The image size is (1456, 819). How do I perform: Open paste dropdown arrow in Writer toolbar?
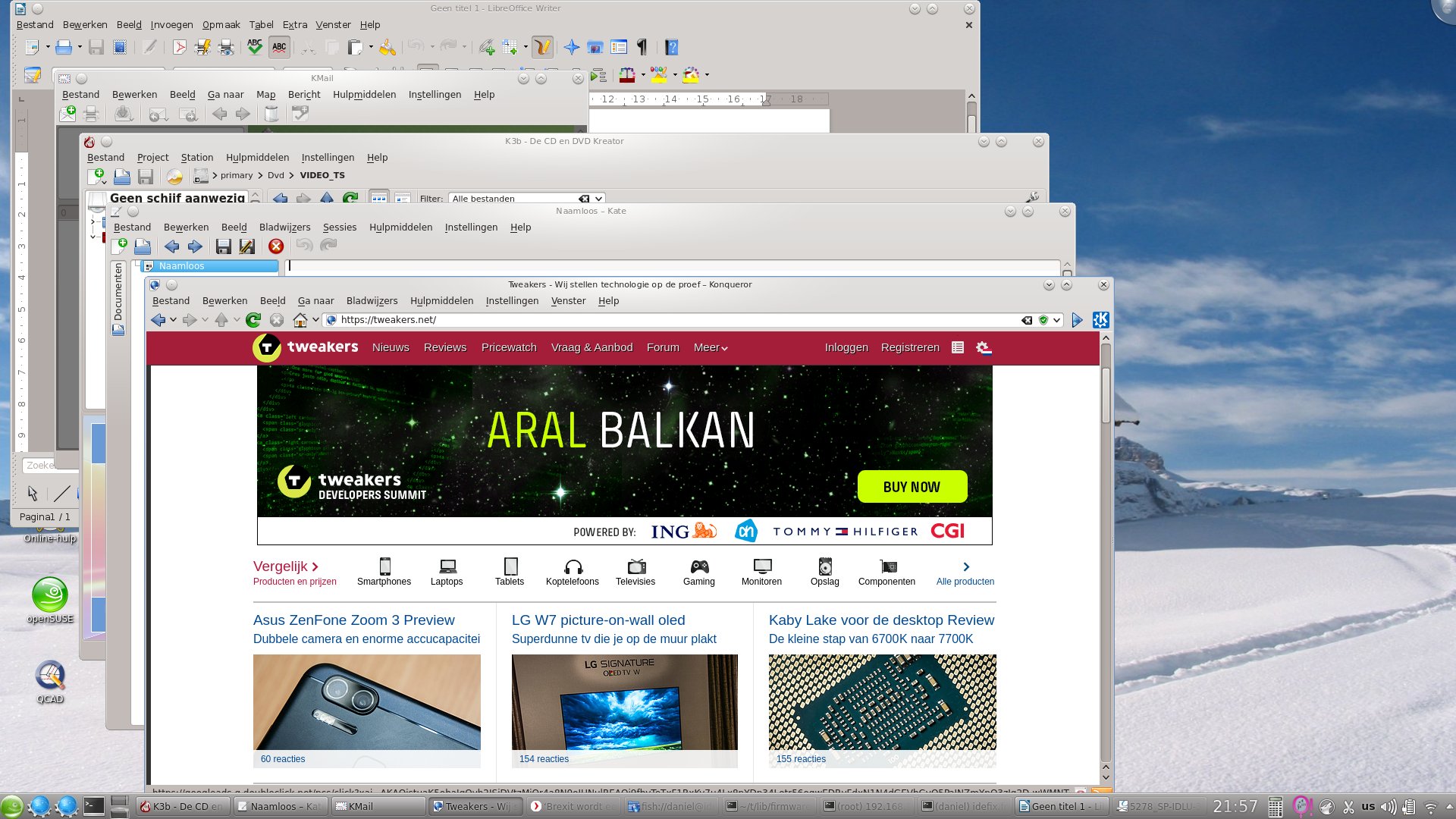click(371, 47)
